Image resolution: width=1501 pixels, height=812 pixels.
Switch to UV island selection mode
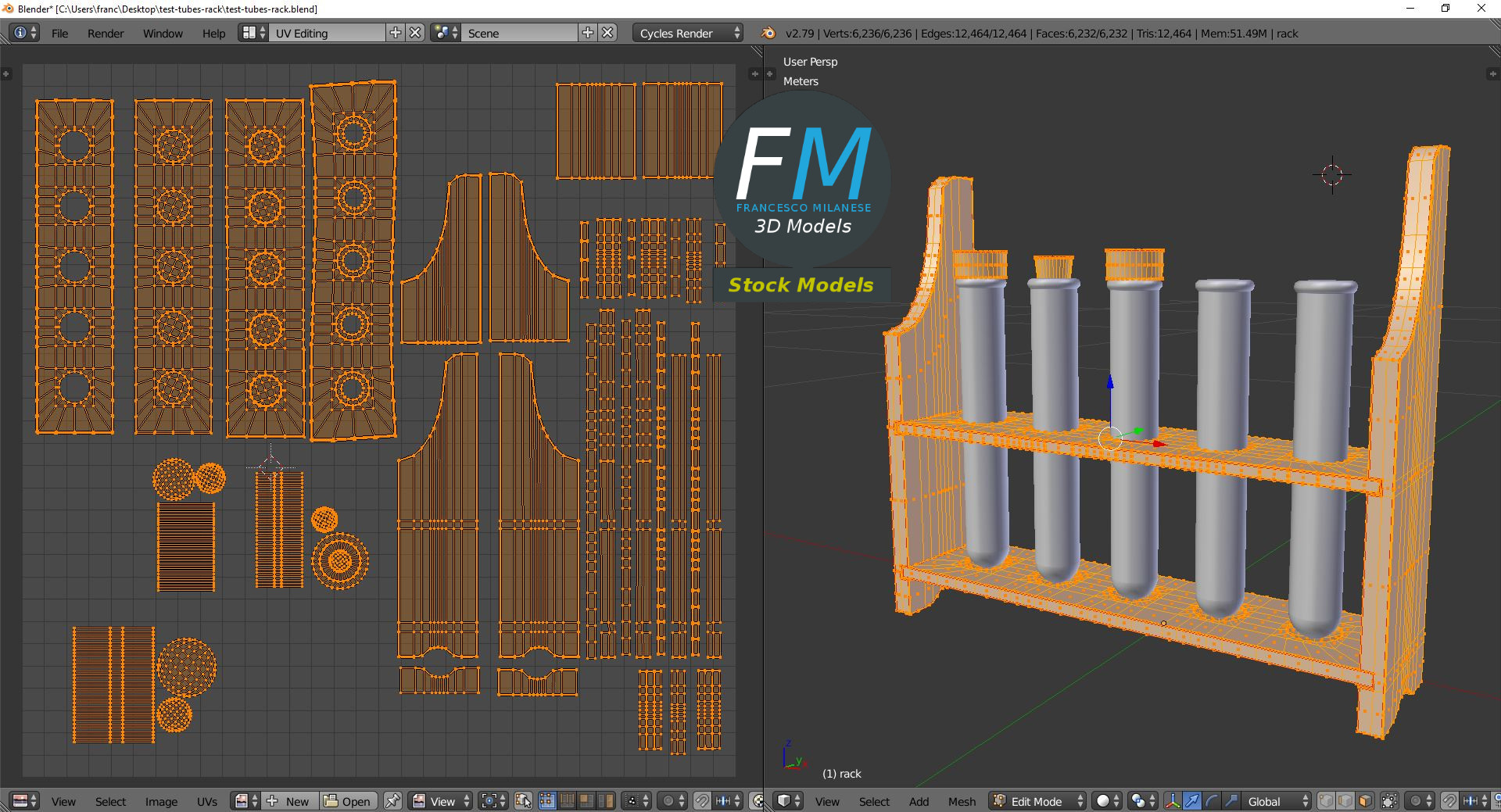click(606, 801)
